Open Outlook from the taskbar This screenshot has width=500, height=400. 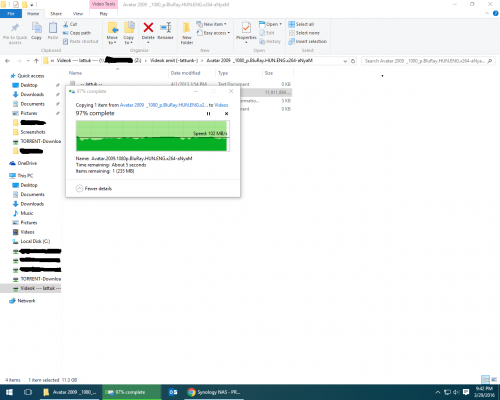click(x=173, y=392)
